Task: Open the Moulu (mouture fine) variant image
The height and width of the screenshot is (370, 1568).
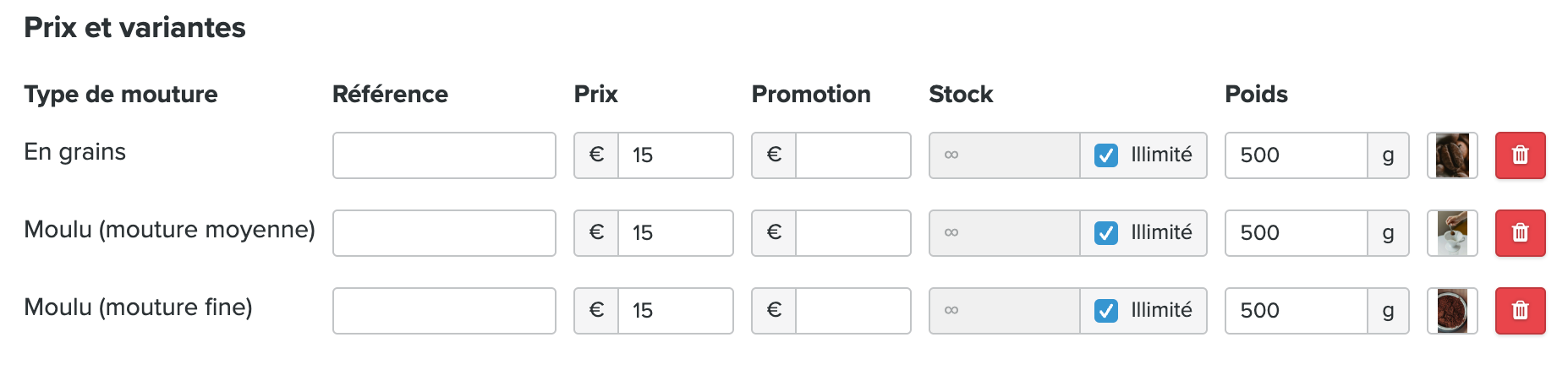Action: 1452,311
